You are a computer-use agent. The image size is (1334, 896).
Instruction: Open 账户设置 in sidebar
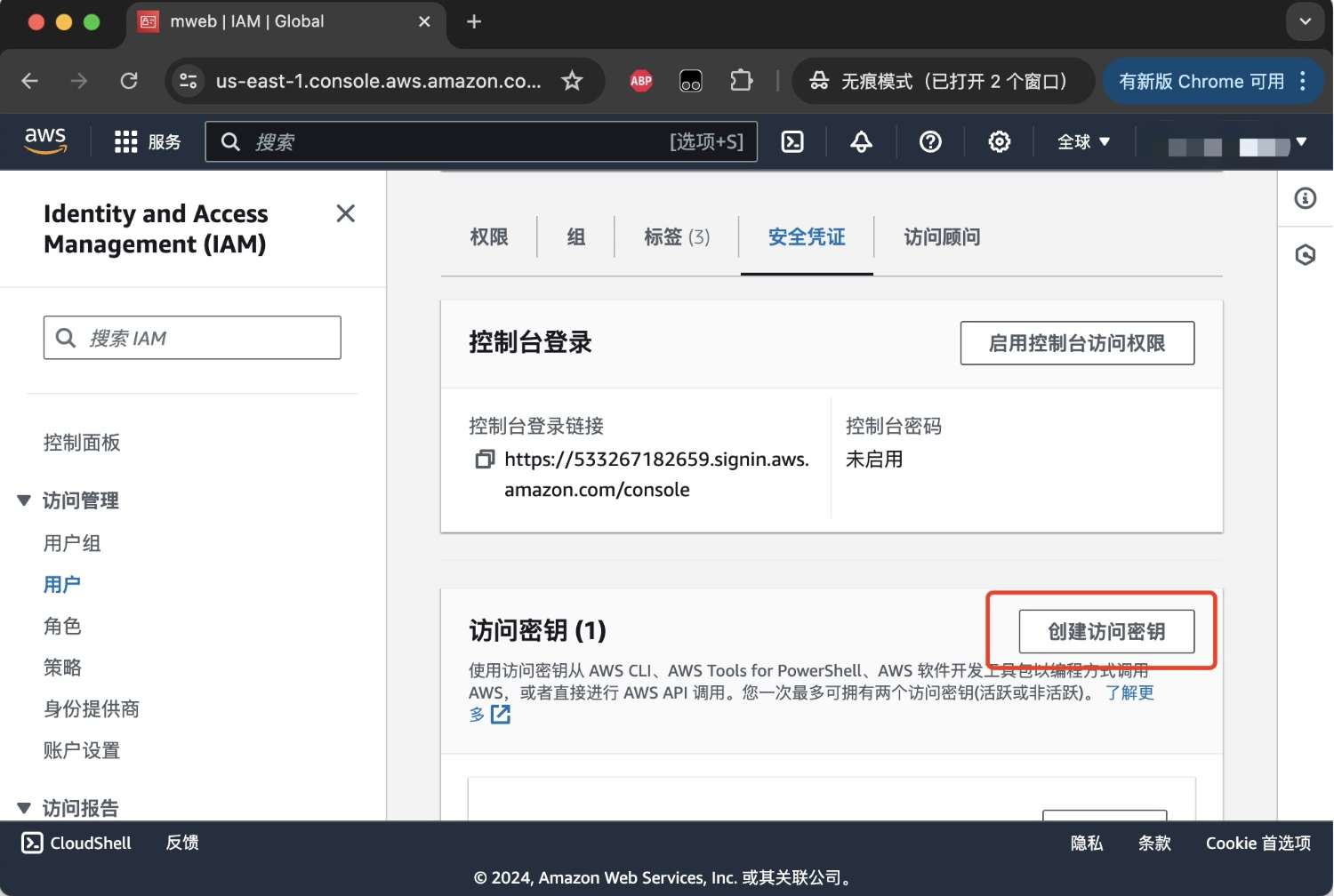[82, 750]
